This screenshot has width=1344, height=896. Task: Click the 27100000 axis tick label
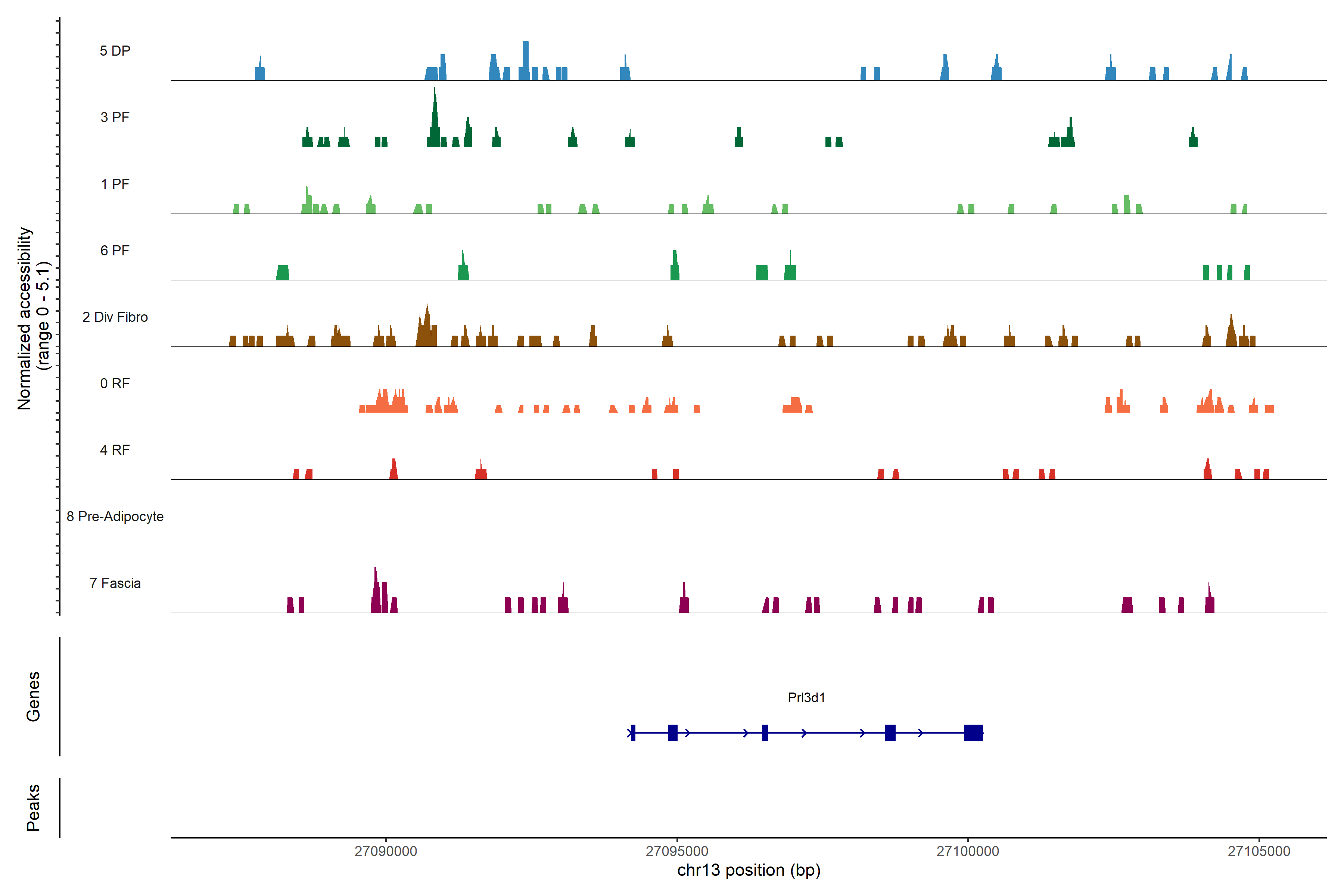click(967, 851)
